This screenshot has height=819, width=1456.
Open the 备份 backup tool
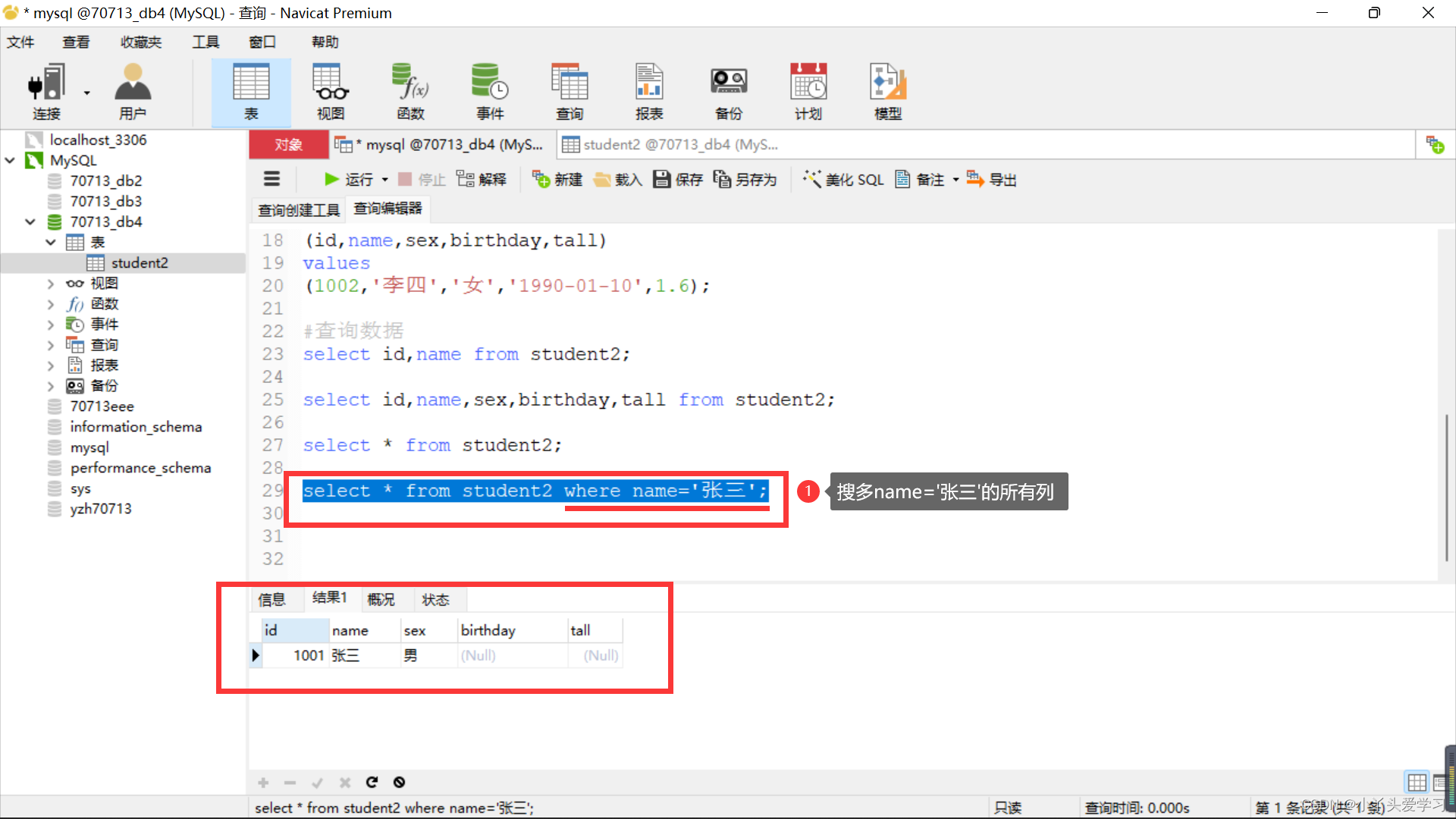tap(729, 92)
